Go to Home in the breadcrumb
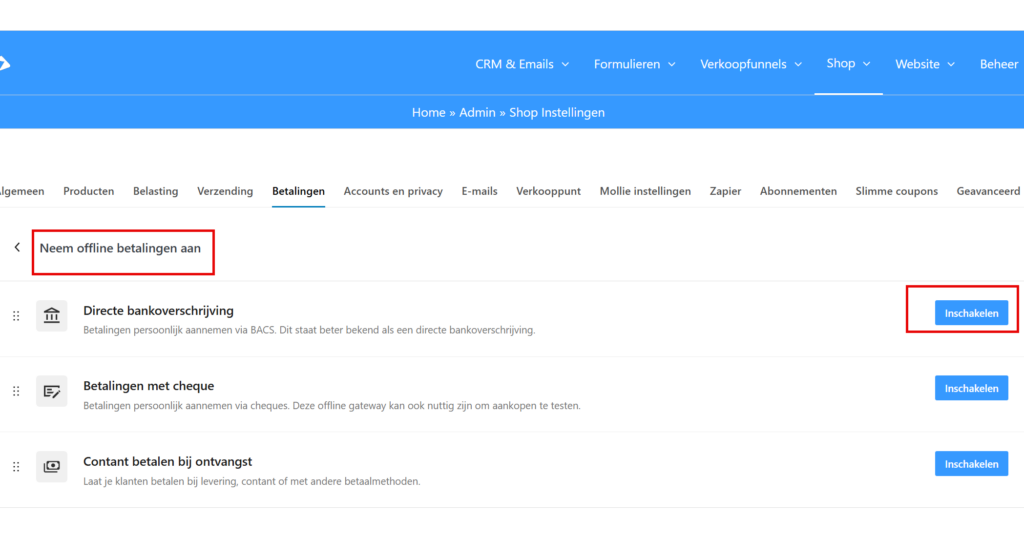1024x539 pixels. coord(428,112)
